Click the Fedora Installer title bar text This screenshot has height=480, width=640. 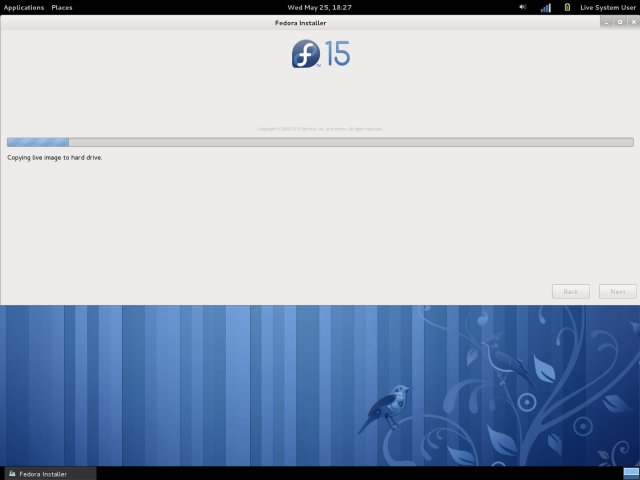(x=300, y=23)
